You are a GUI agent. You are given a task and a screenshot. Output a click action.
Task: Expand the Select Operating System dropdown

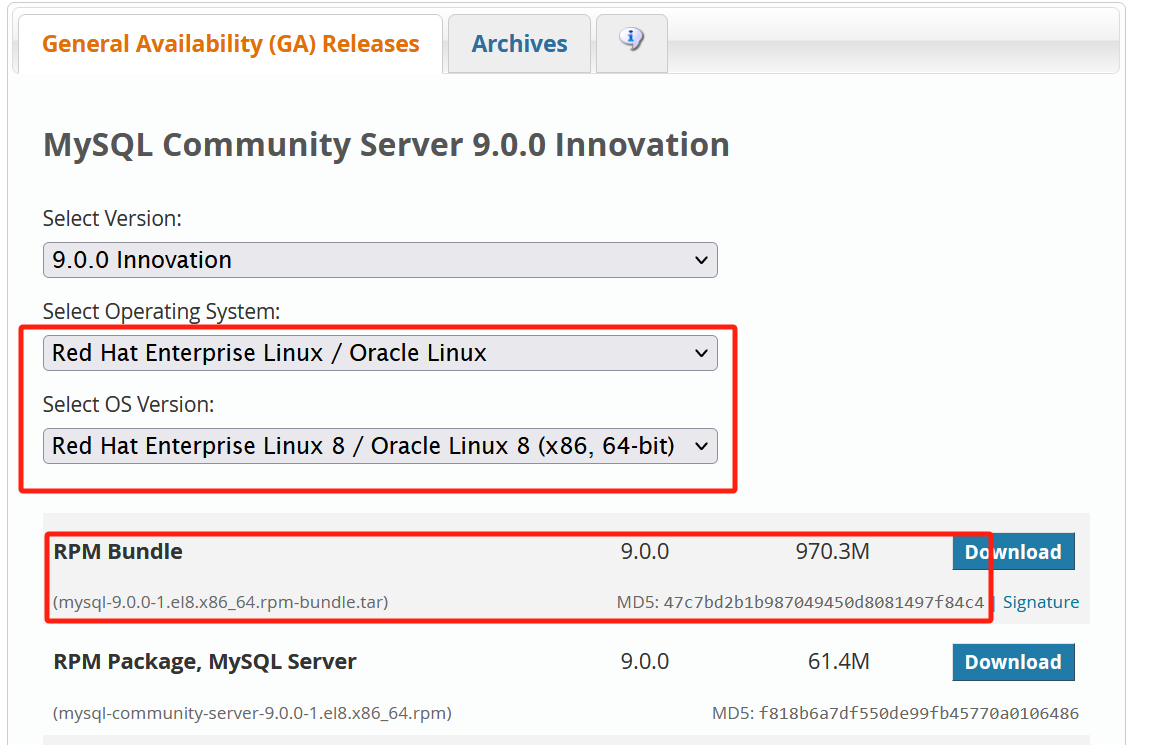coord(380,353)
